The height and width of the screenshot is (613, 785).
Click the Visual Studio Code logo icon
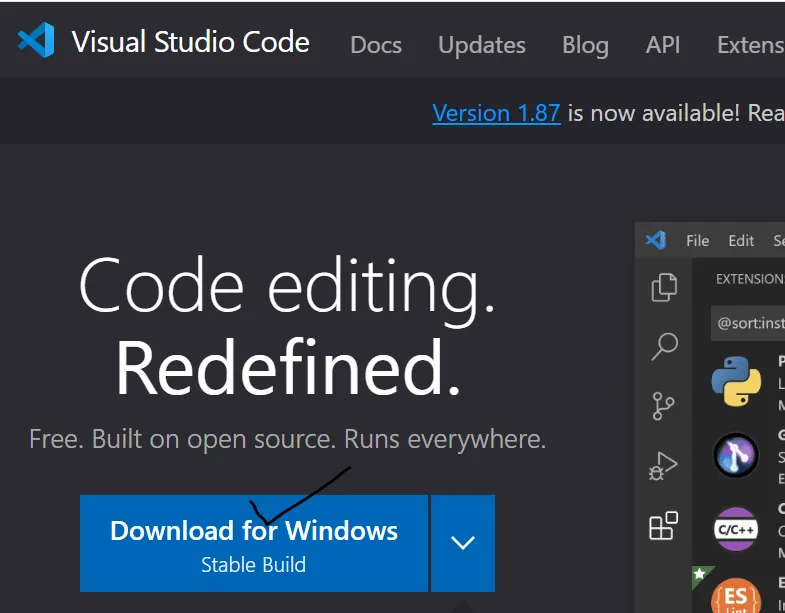click(36, 40)
